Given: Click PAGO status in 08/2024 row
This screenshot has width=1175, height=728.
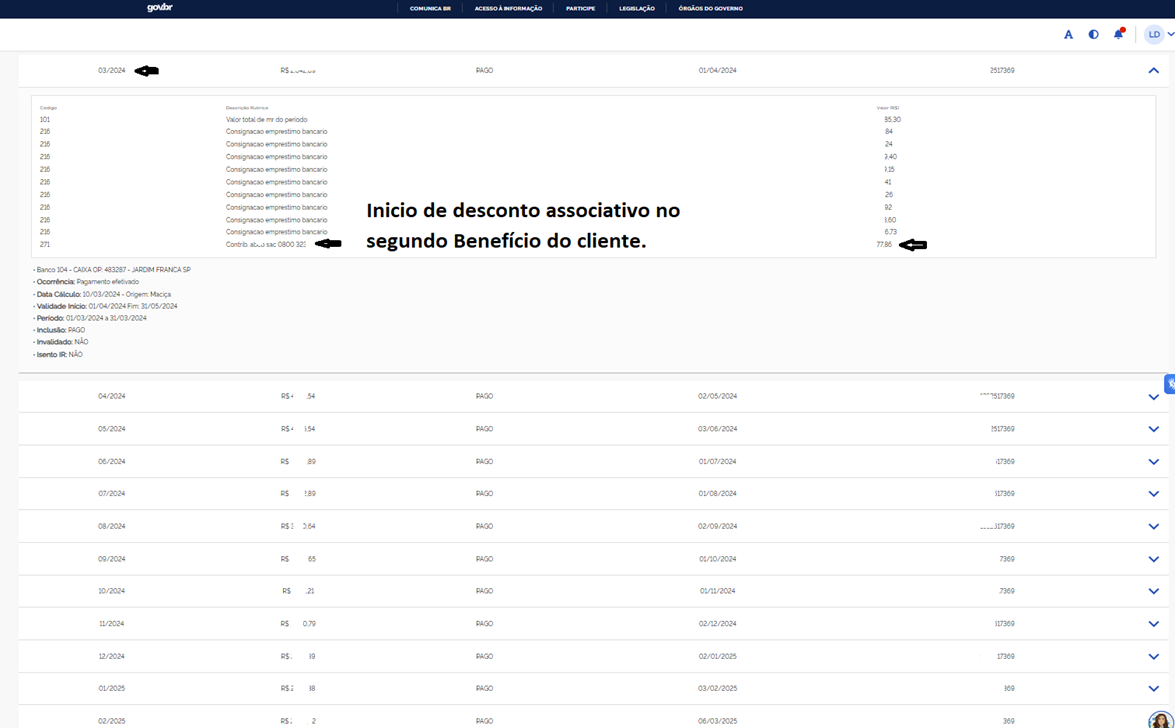Looking at the screenshot, I should click(484, 526).
